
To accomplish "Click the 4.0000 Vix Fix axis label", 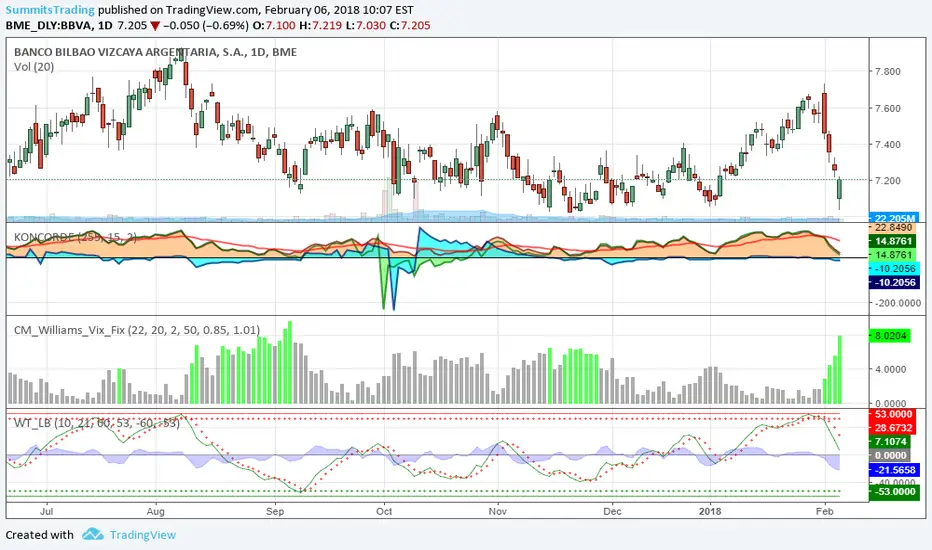I will tap(890, 369).
